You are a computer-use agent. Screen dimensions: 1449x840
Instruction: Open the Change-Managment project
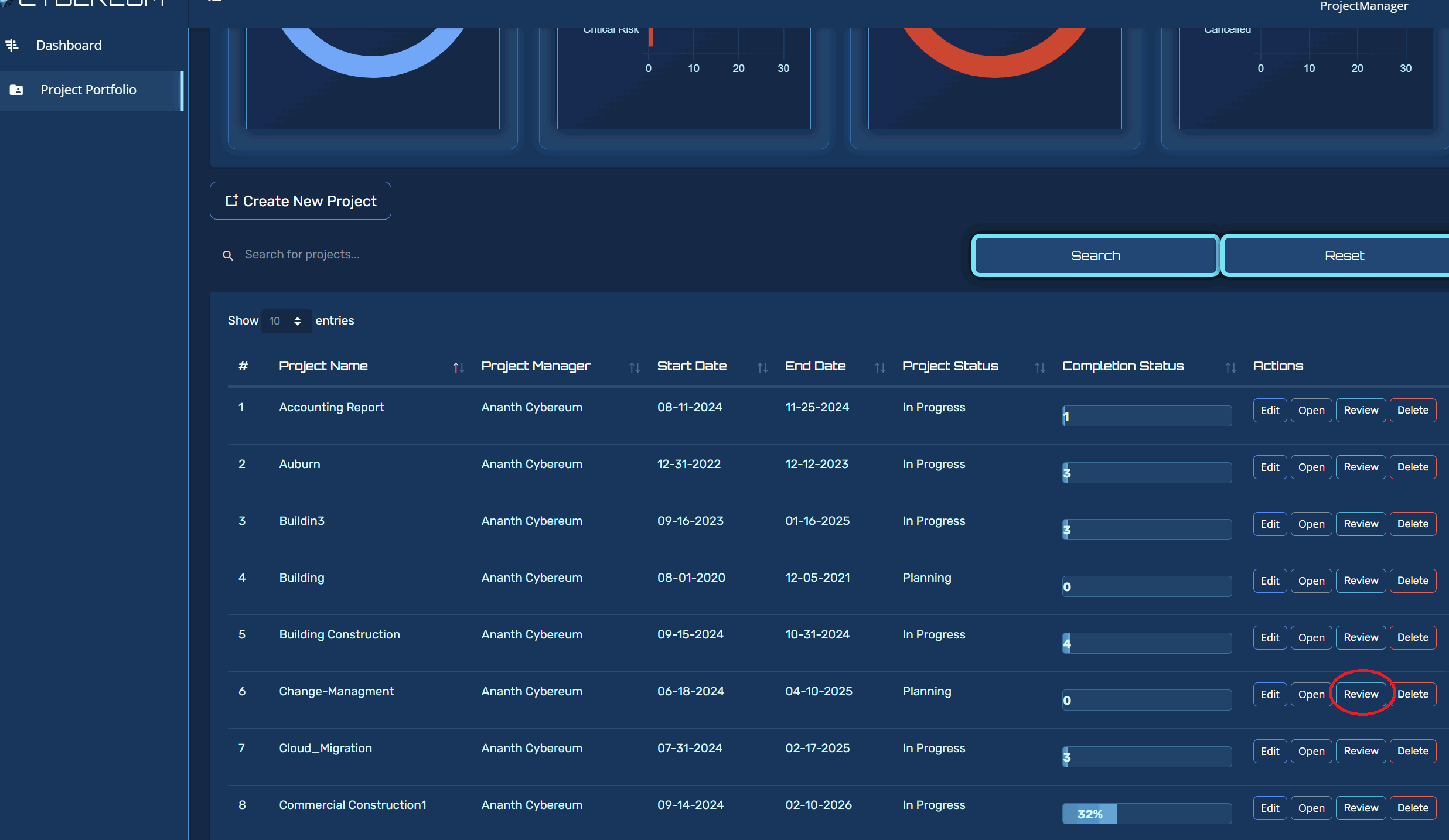[x=1311, y=694]
